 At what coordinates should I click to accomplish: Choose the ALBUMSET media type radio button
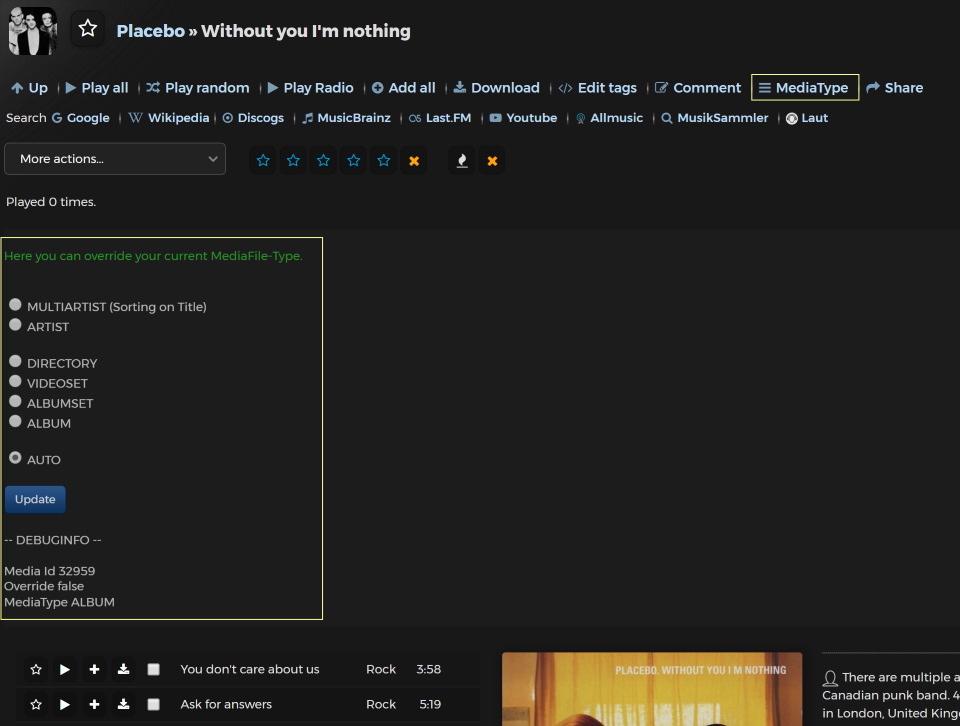click(15, 402)
